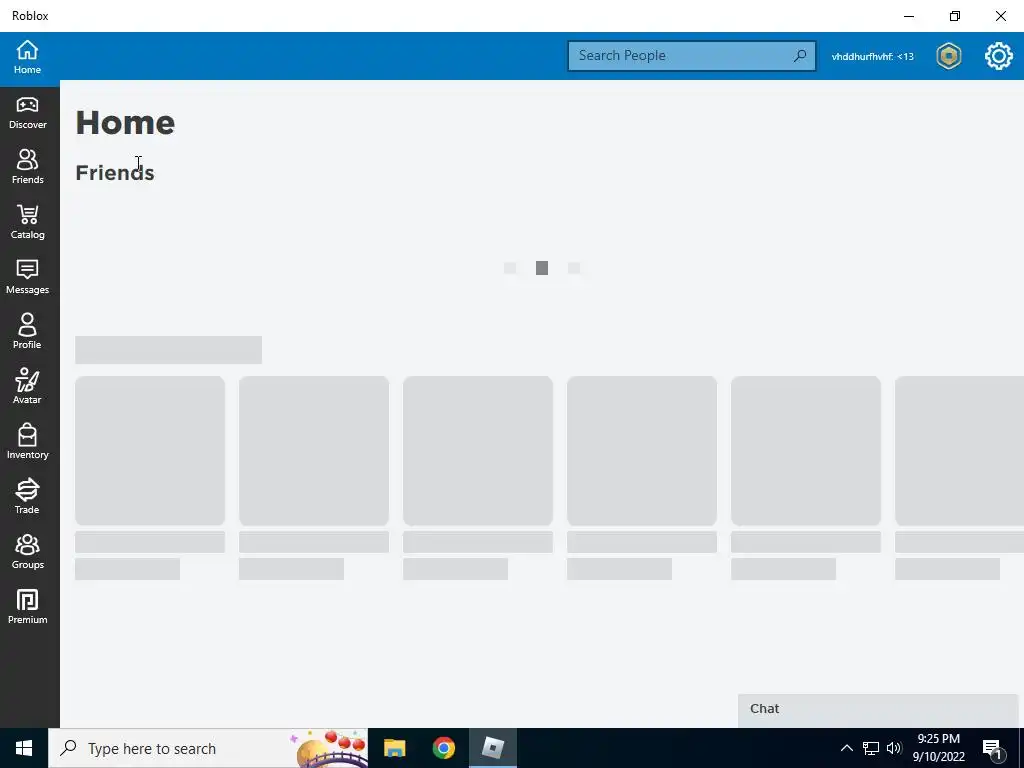Open the volume control in the tray
1024x768 pixels.
(894, 748)
